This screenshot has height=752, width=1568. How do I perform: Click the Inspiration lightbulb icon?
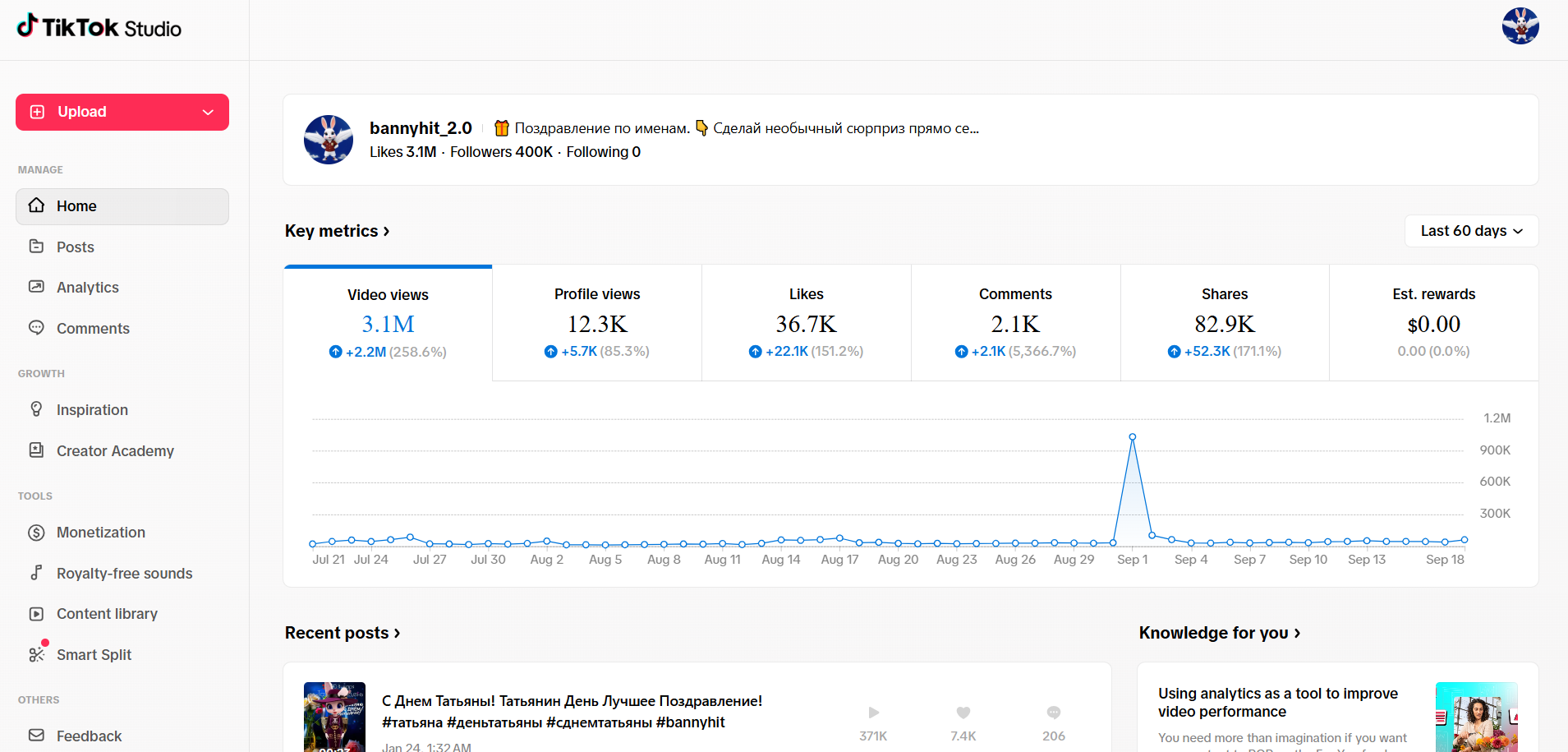(x=36, y=409)
